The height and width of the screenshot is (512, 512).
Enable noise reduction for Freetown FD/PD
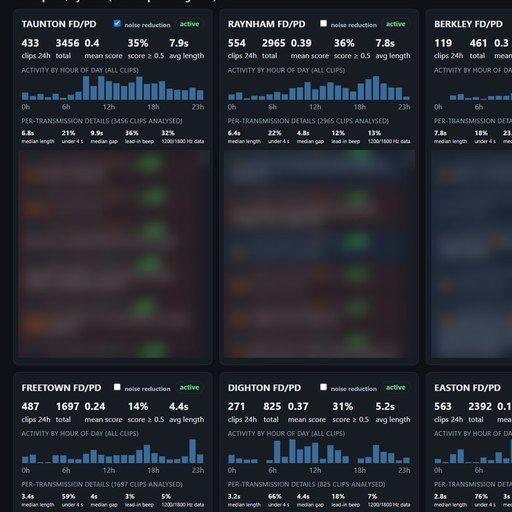[x=117, y=387]
